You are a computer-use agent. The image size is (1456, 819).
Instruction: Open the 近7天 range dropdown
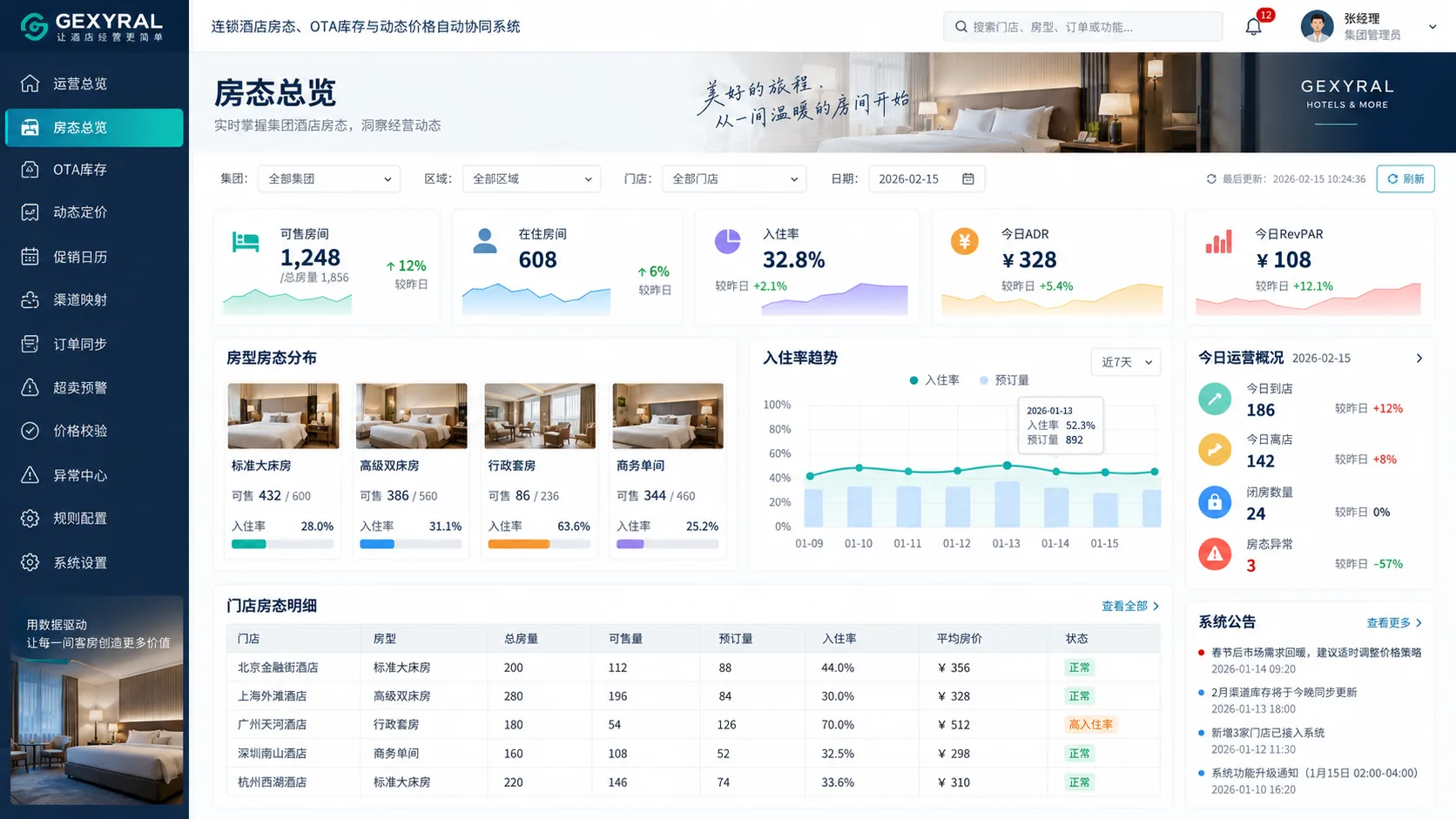(x=1126, y=362)
